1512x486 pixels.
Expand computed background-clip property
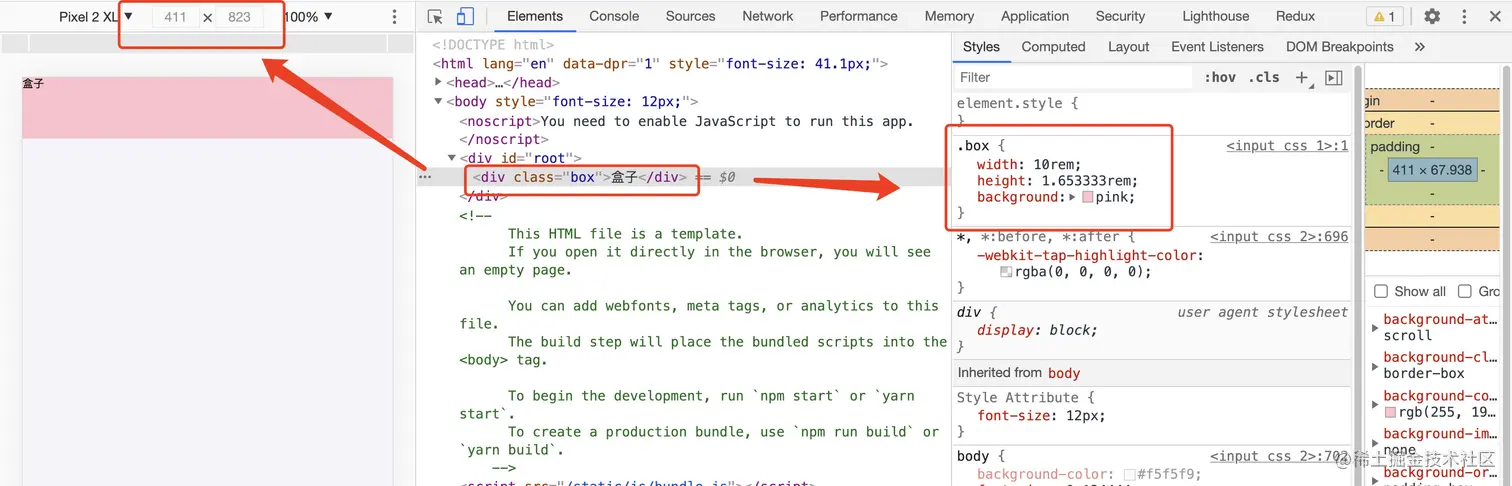1377,366
